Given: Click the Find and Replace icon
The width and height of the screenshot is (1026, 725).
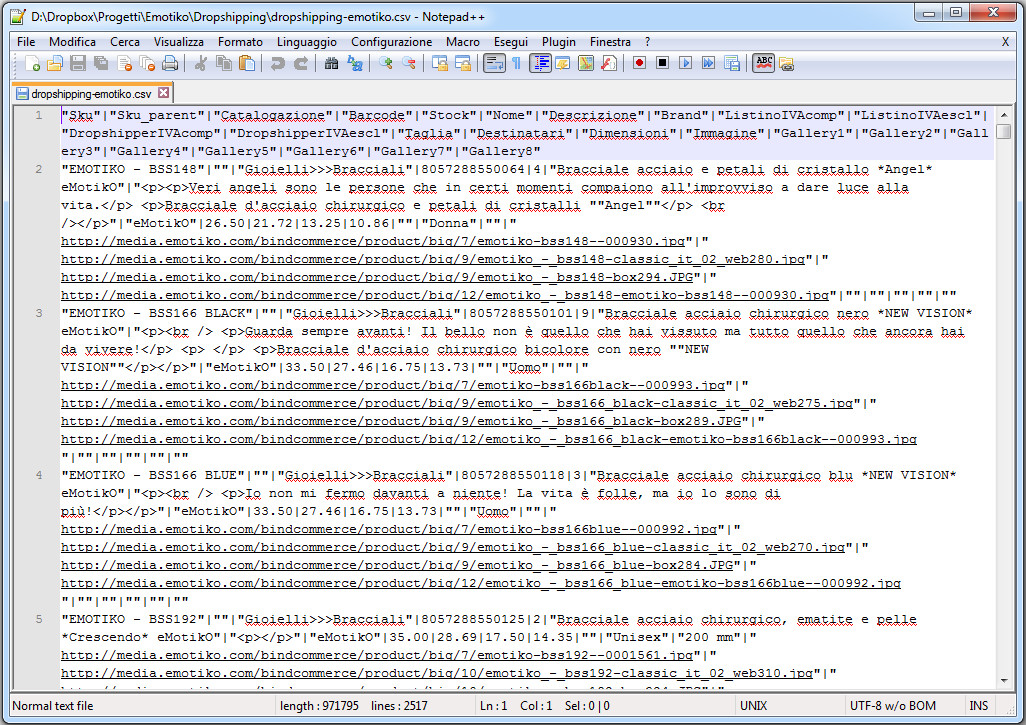Looking at the screenshot, I should pyautogui.click(x=354, y=64).
